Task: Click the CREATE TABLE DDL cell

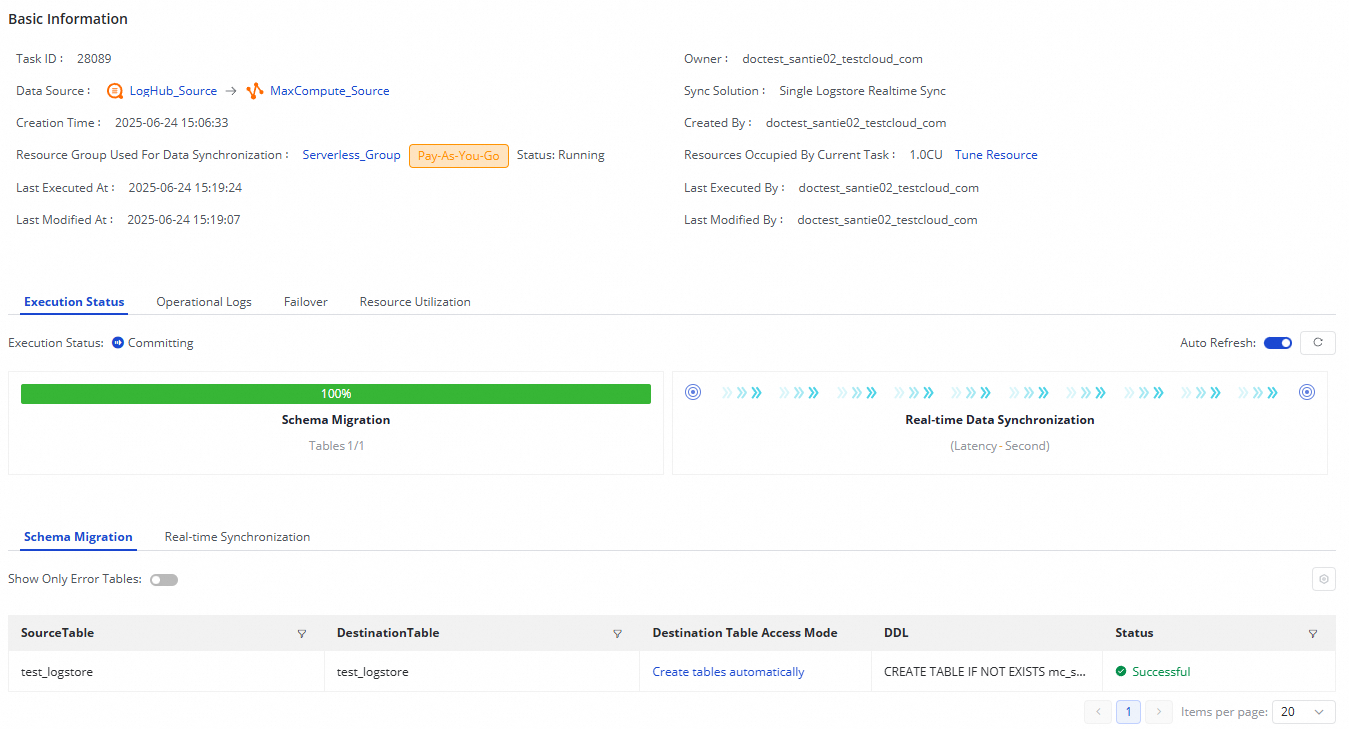Action: click(x=987, y=672)
